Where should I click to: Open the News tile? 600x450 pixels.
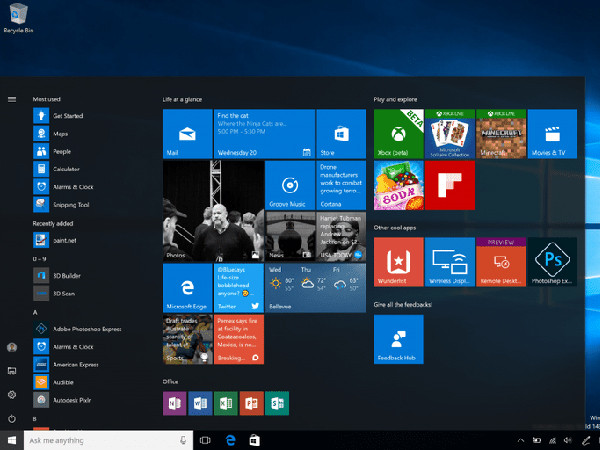tap(290, 236)
